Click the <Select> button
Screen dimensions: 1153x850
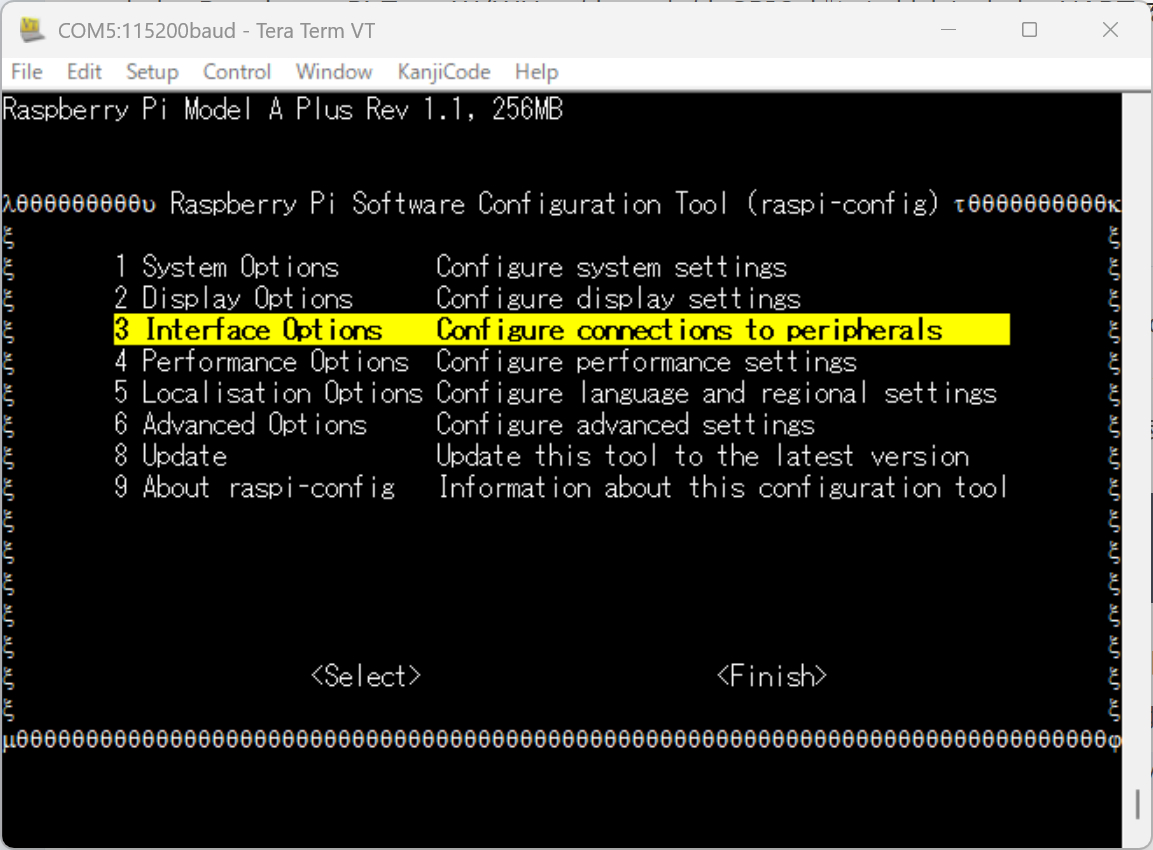click(x=366, y=676)
